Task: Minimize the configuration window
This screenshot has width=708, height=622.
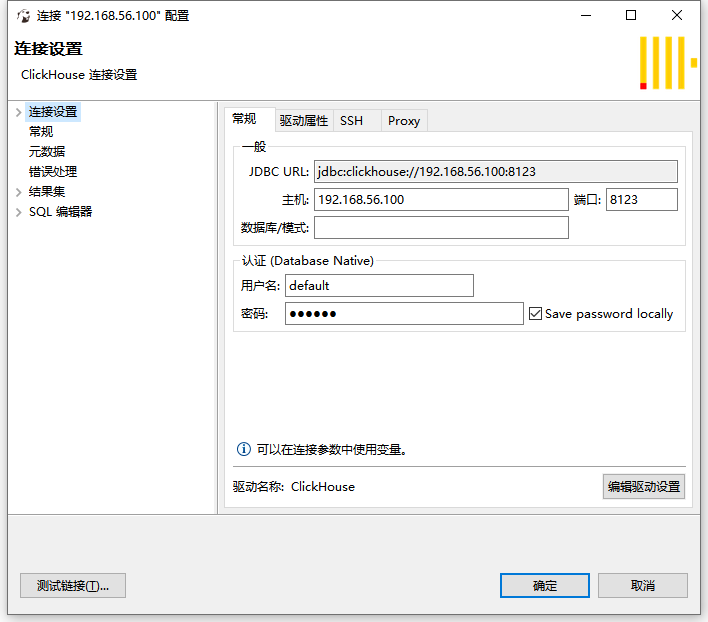Action: 586,15
